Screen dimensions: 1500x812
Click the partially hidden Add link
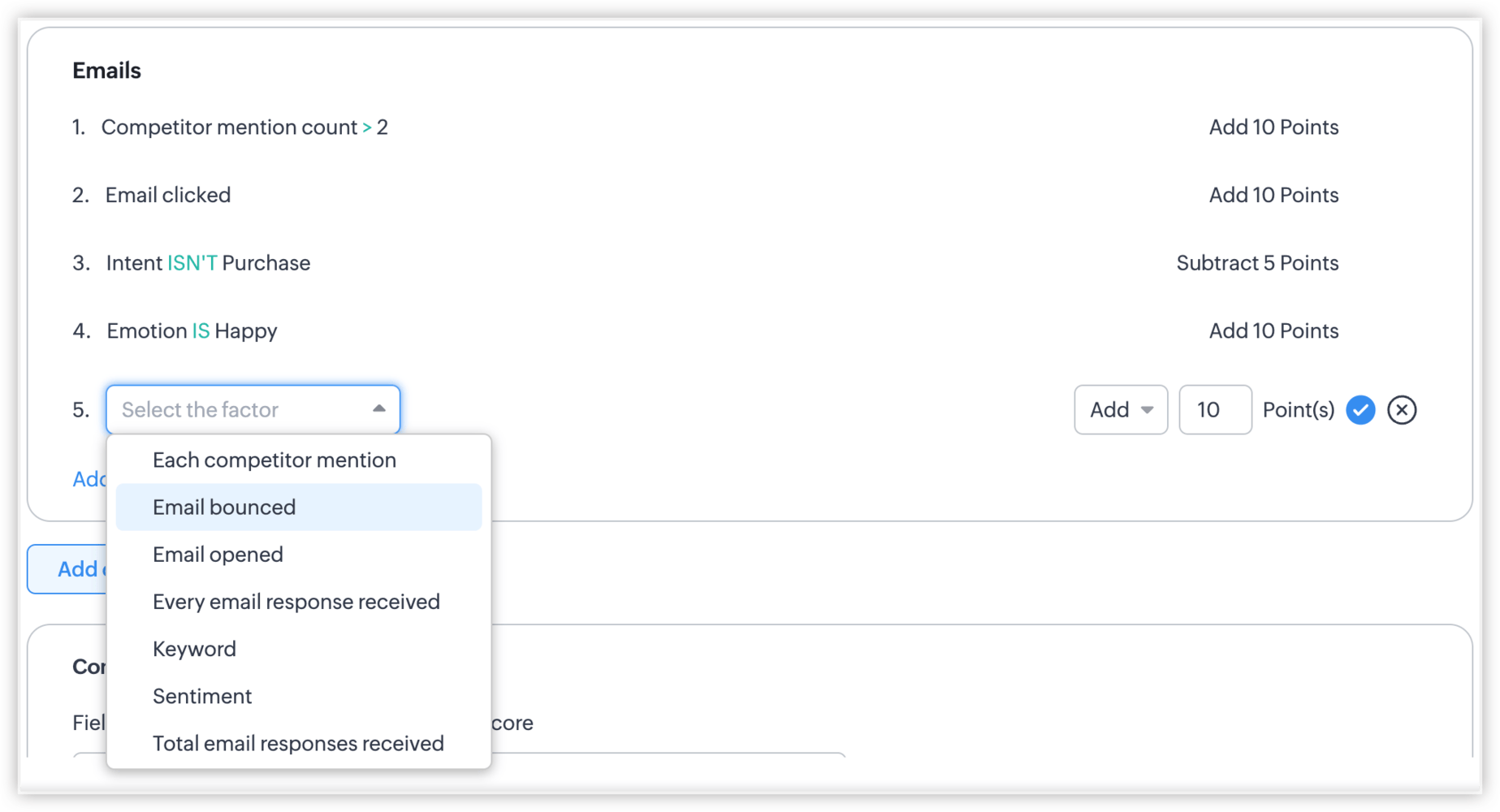tap(89, 479)
